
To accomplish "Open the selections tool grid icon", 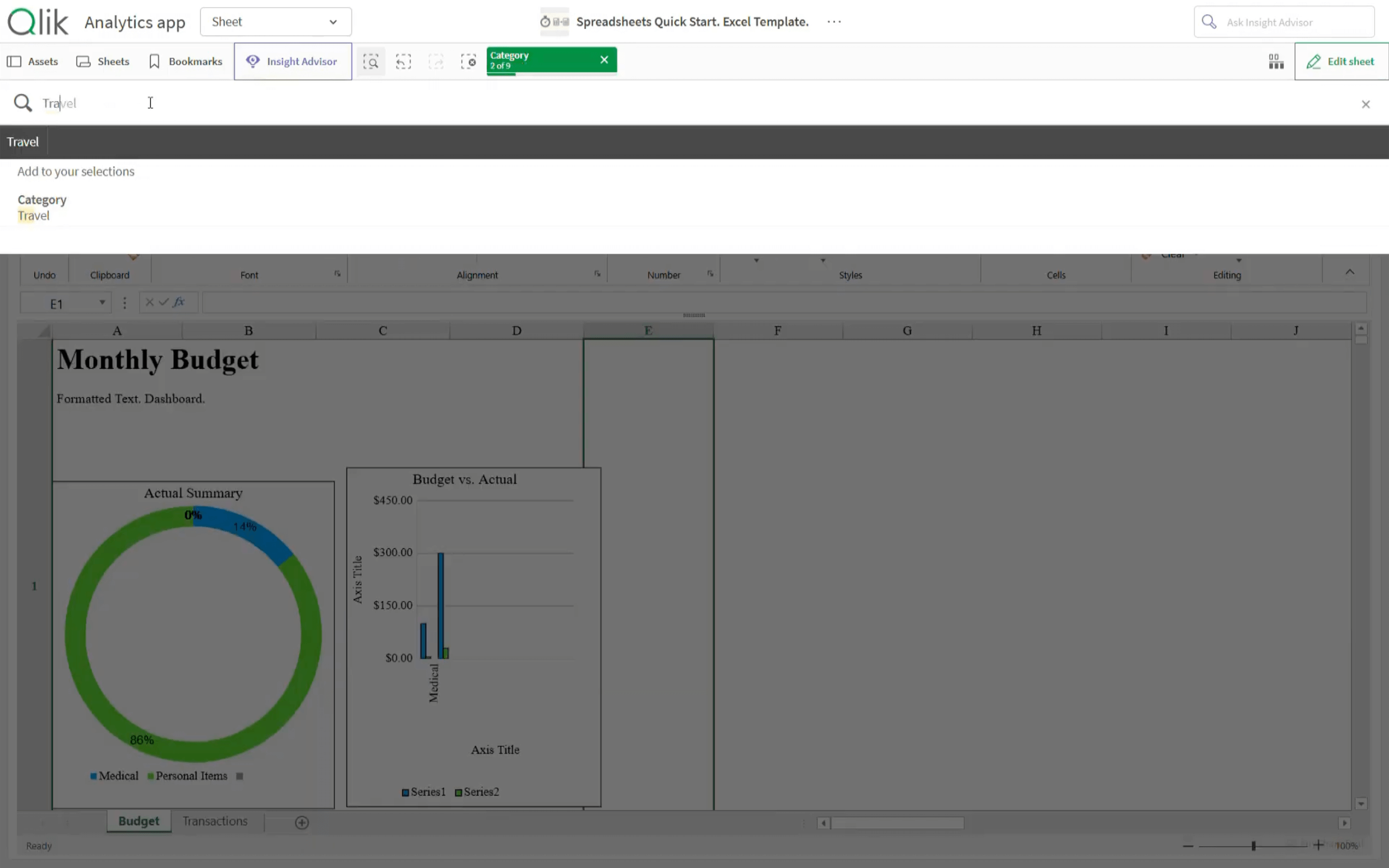I will pyautogui.click(x=1275, y=61).
